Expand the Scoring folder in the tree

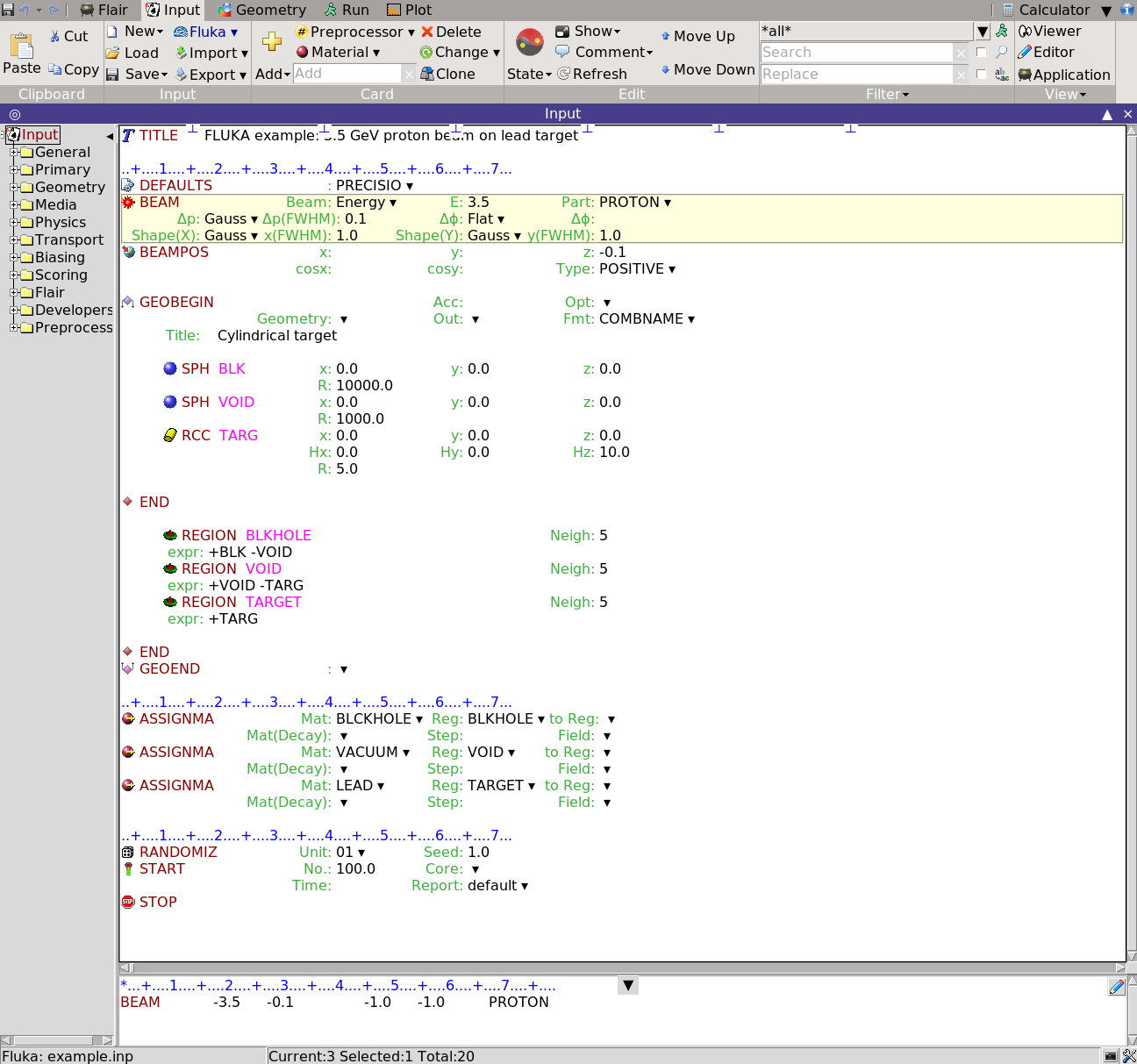pyautogui.click(x=14, y=275)
